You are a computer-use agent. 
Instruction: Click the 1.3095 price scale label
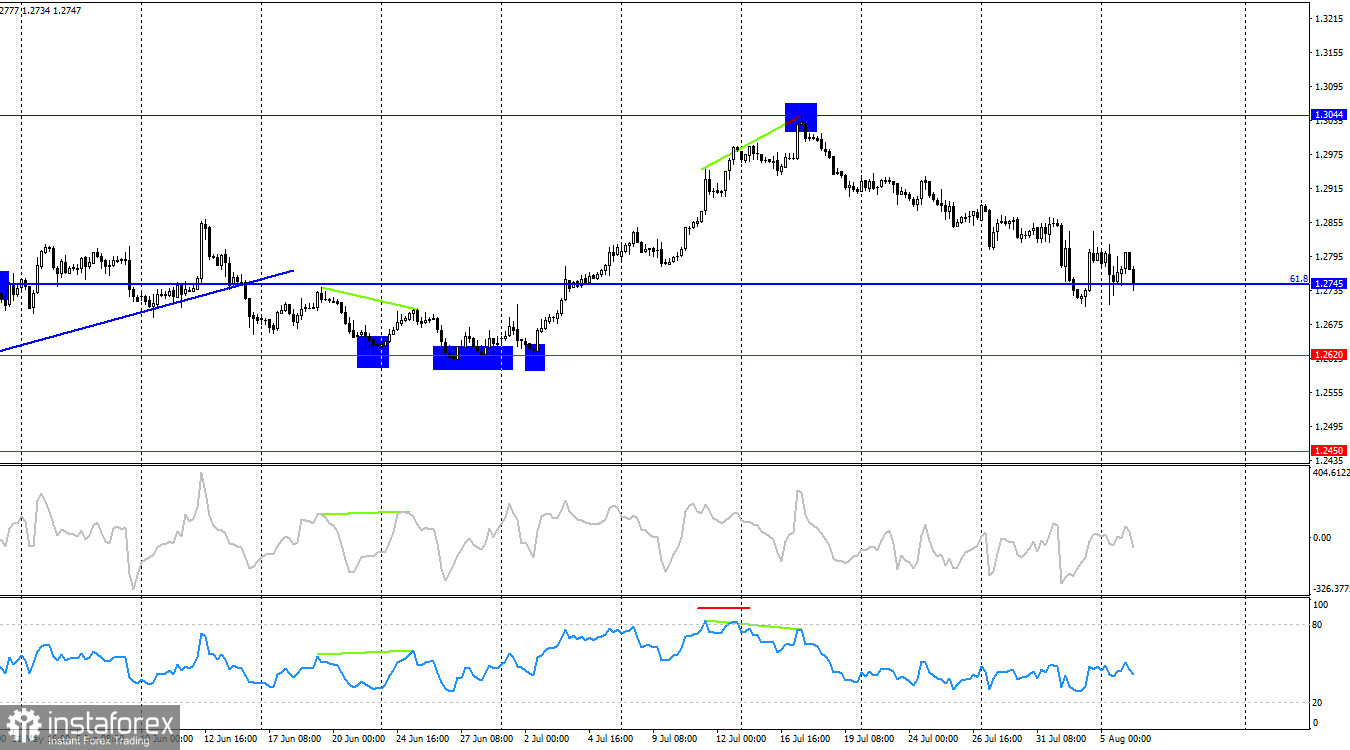pos(1329,87)
